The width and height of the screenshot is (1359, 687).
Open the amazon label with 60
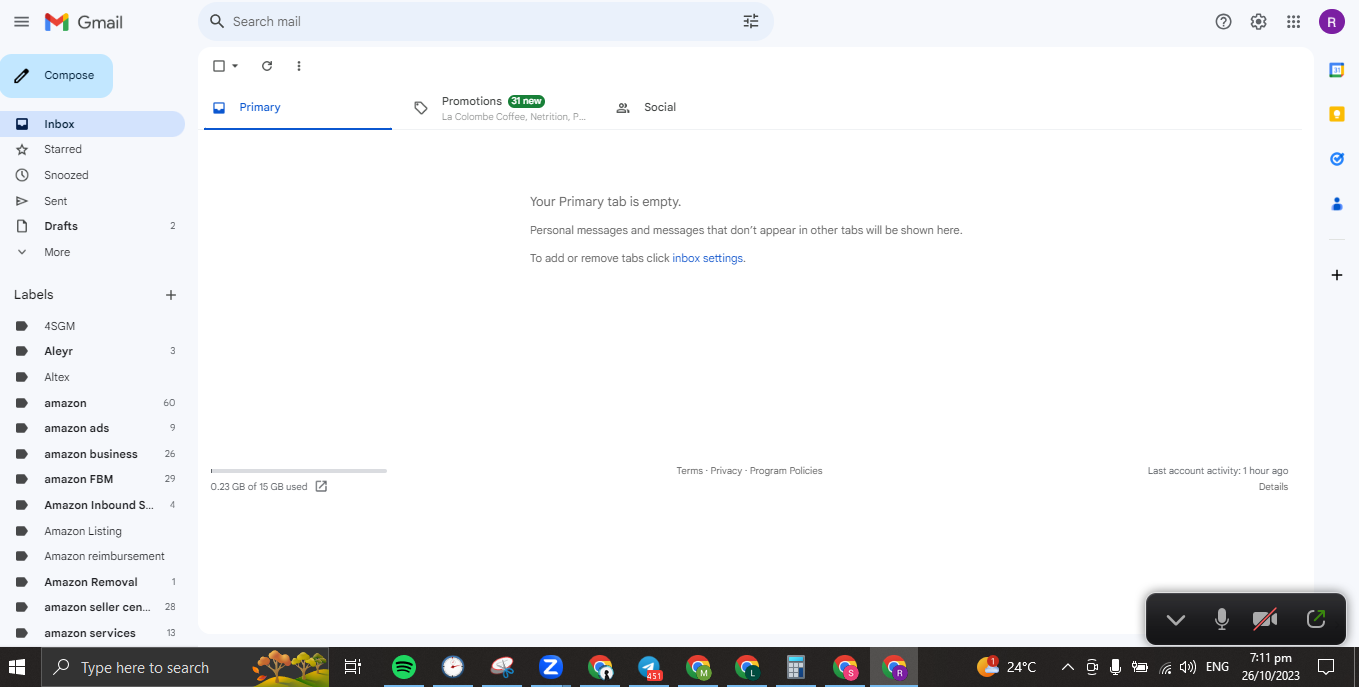(92, 403)
